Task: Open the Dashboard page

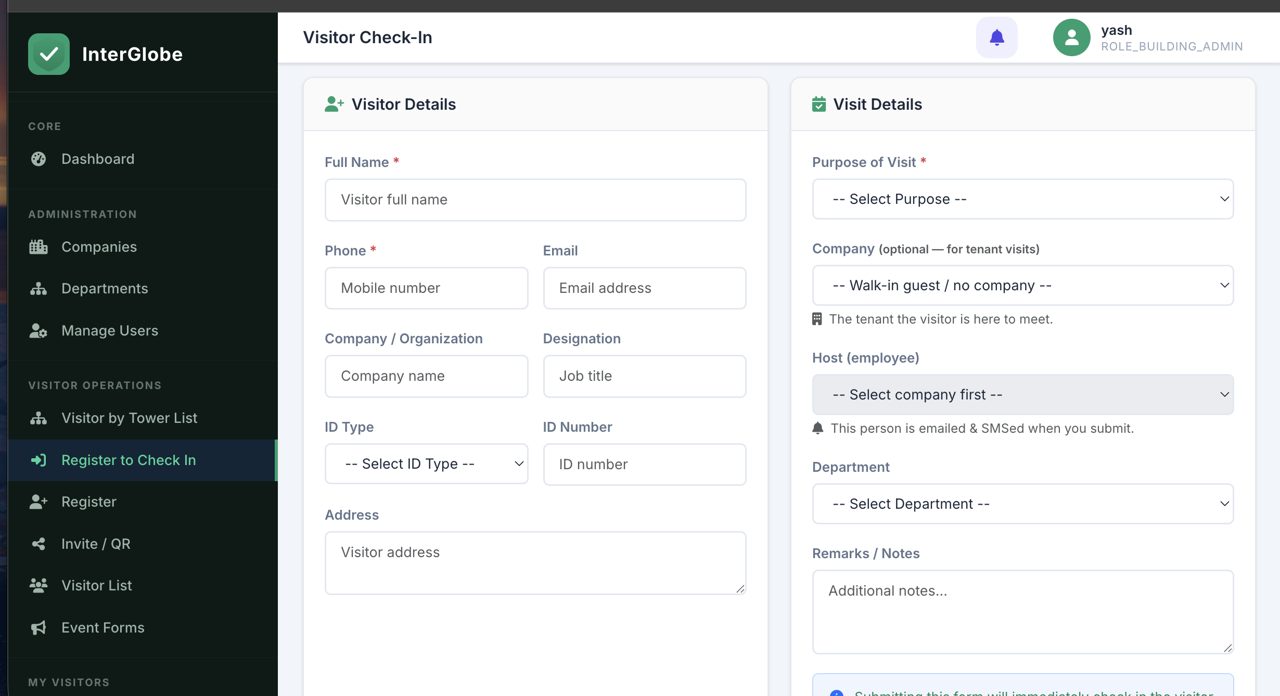Action: point(143,159)
